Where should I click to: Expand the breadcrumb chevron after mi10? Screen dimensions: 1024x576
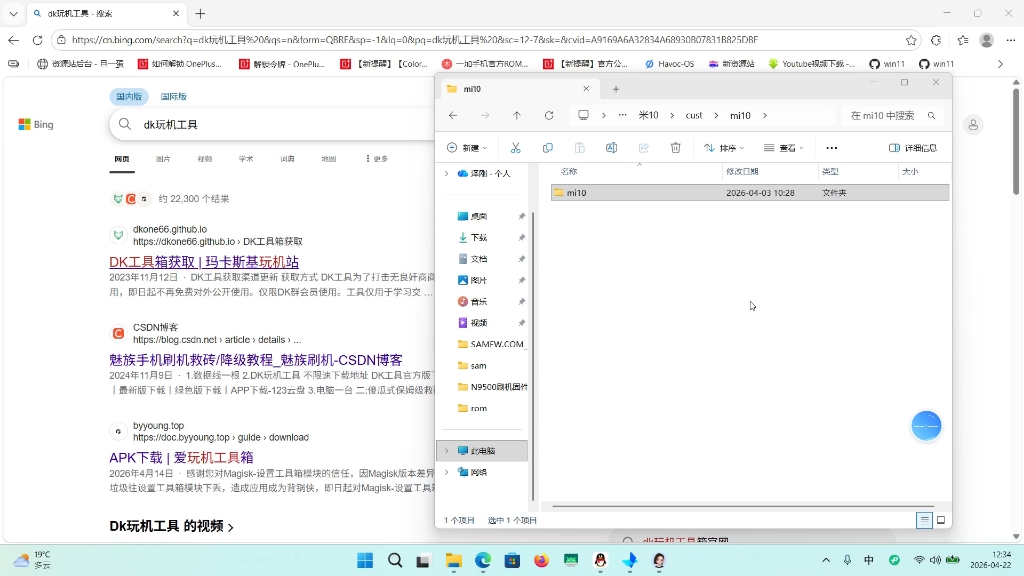(x=765, y=116)
